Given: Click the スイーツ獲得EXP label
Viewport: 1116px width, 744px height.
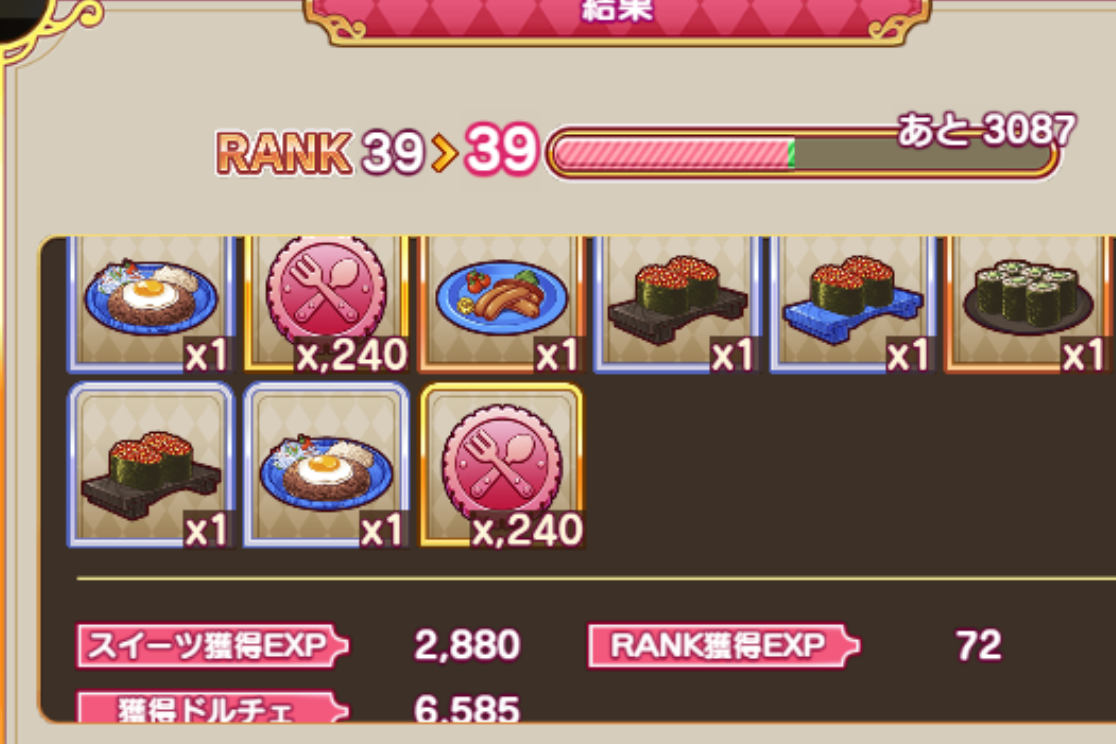Looking at the screenshot, I should tap(212, 646).
